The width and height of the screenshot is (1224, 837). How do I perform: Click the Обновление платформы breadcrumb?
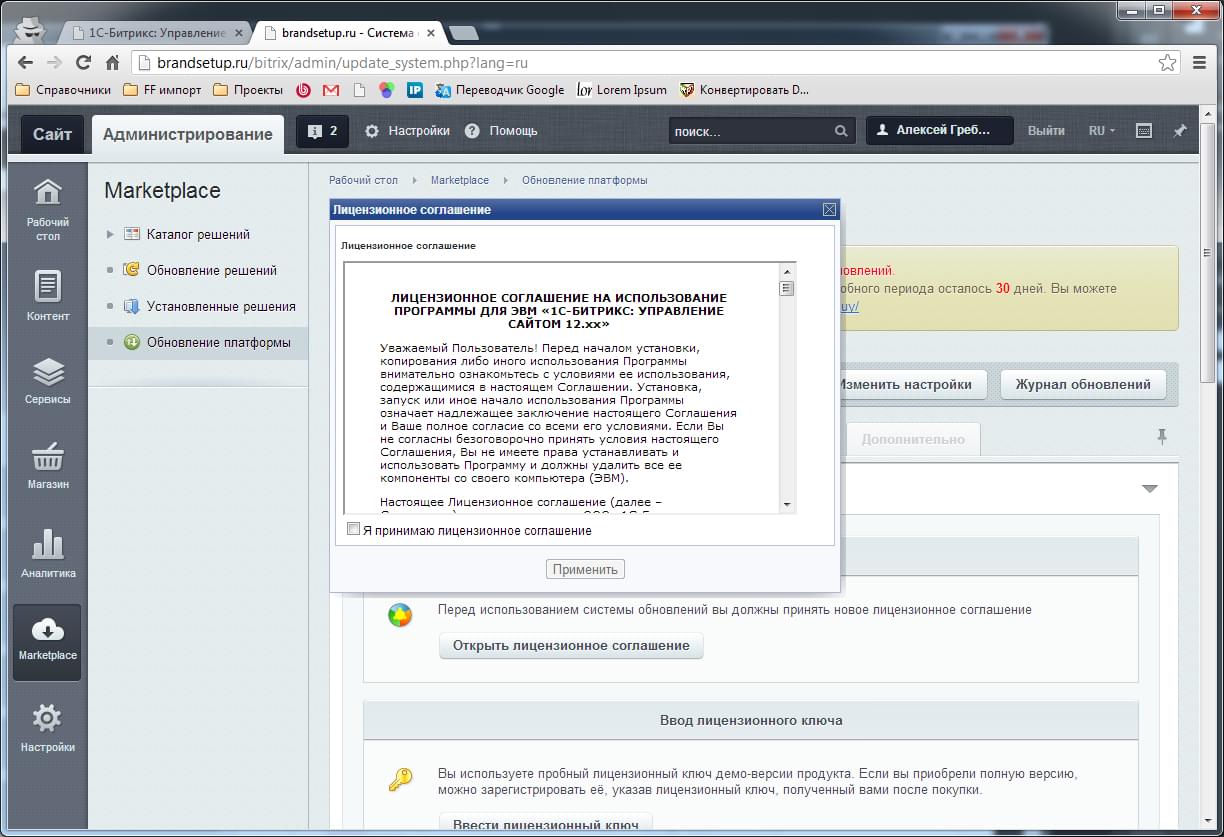[585, 180]
